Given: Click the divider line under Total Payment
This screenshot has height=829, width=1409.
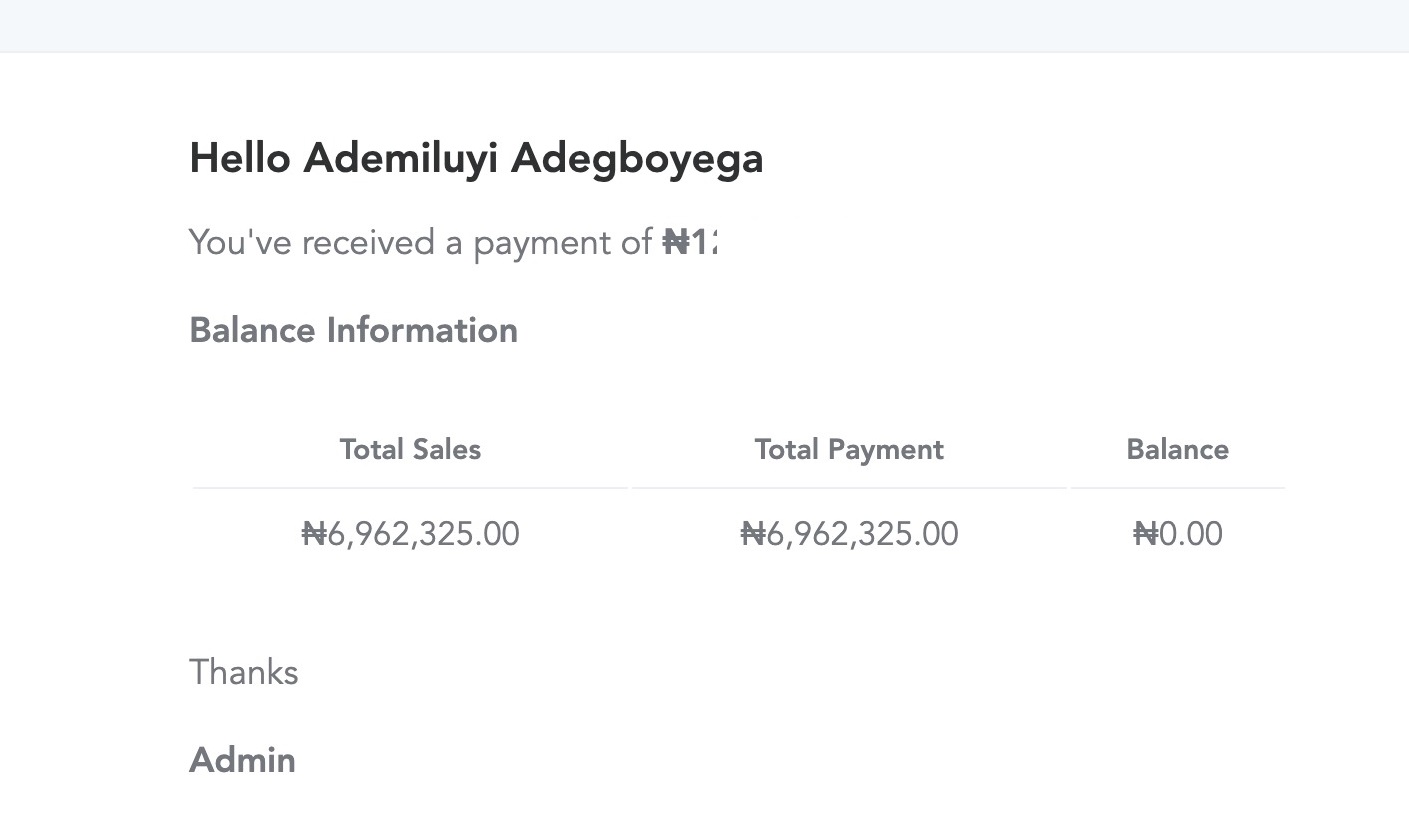Looking at the screenshot, I should point(849,488).
